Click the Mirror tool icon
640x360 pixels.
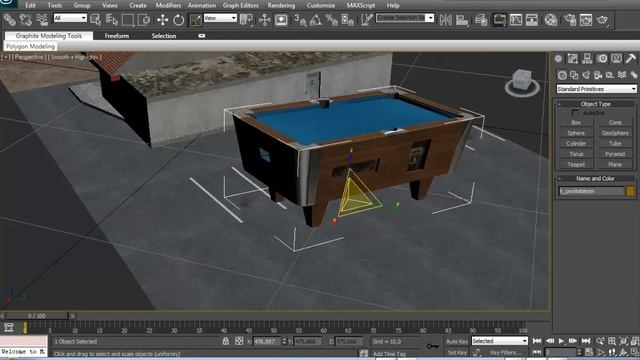tap(445, 20)
